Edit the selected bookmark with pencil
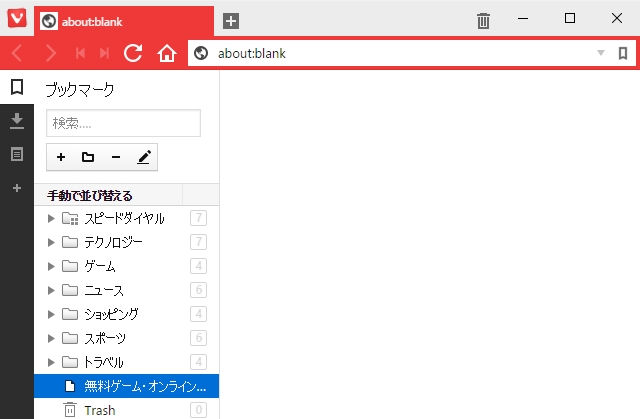 click(144, 157)
